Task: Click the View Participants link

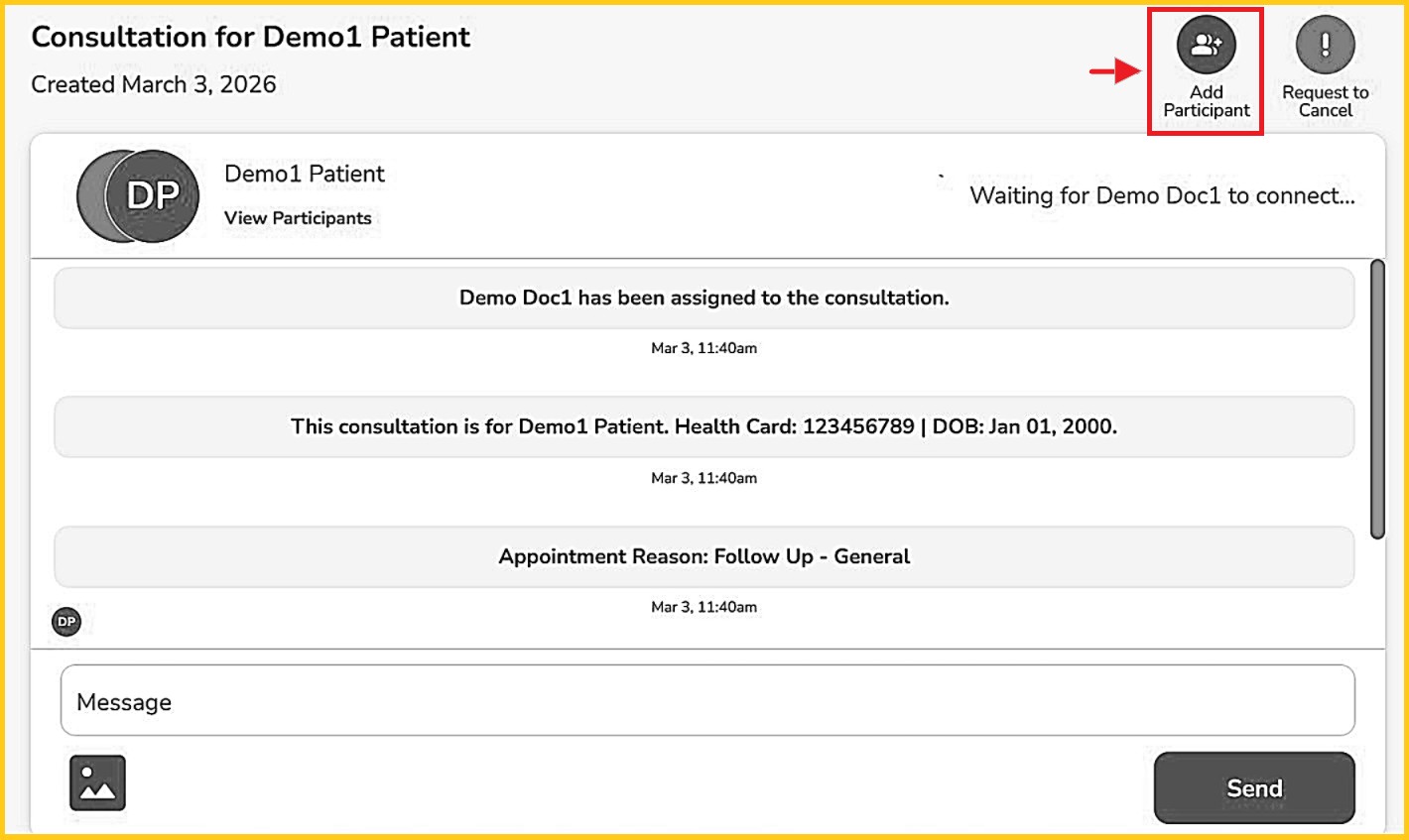Action: point(298,218)
